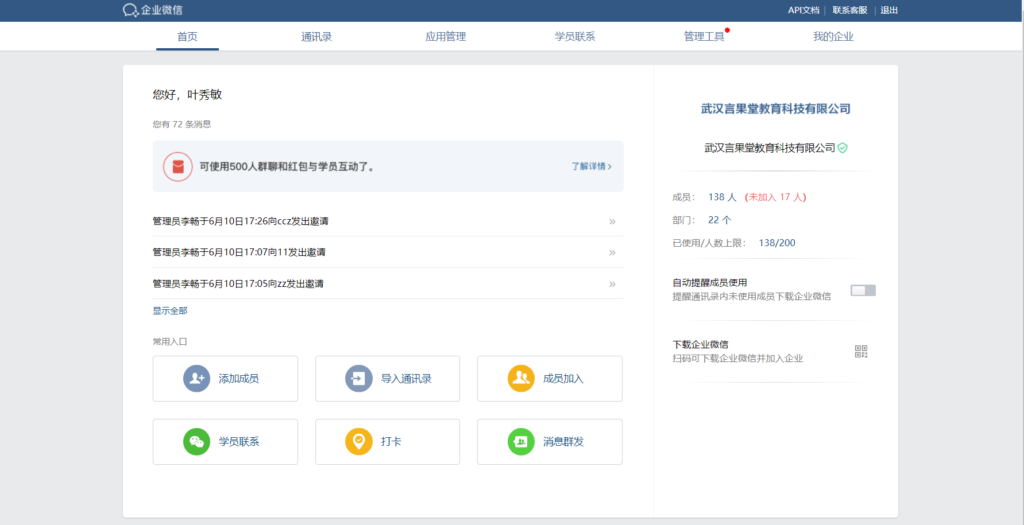Viewport: 1024px width, 525px height.
Task: Click the 138 人 member count
Action: 722,197
